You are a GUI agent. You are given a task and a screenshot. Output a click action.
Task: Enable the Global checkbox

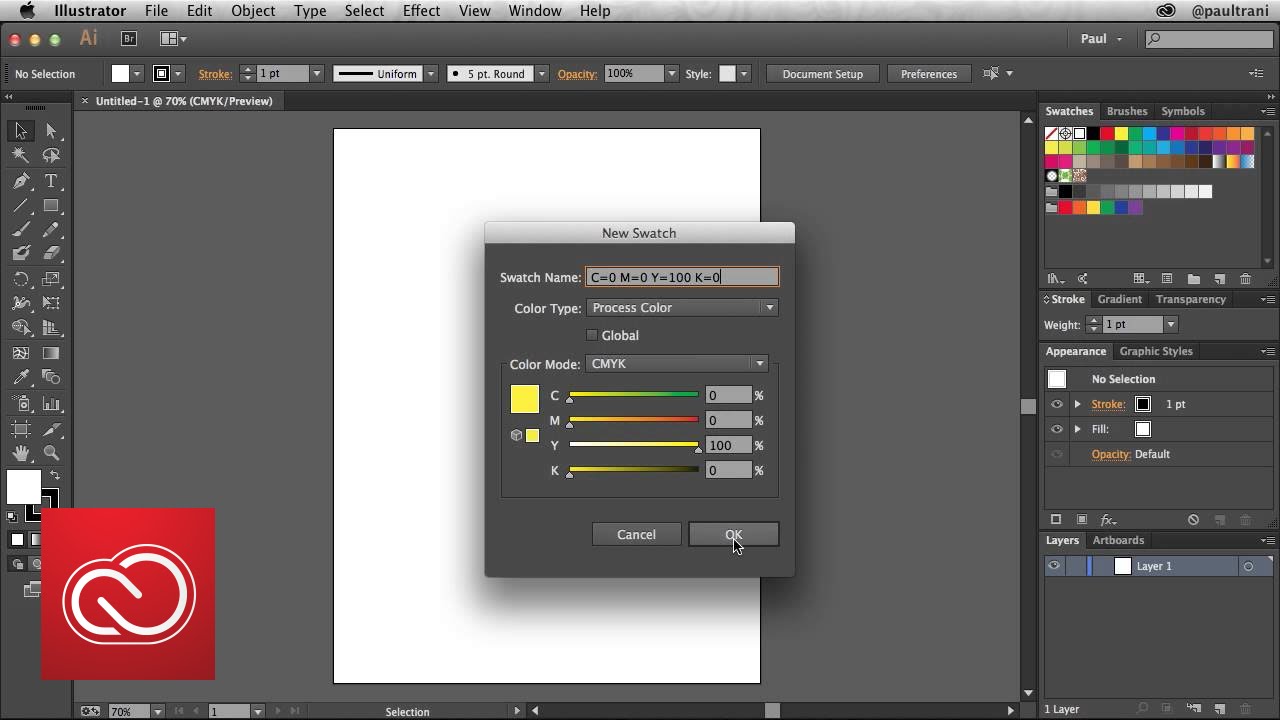(592, 335)
